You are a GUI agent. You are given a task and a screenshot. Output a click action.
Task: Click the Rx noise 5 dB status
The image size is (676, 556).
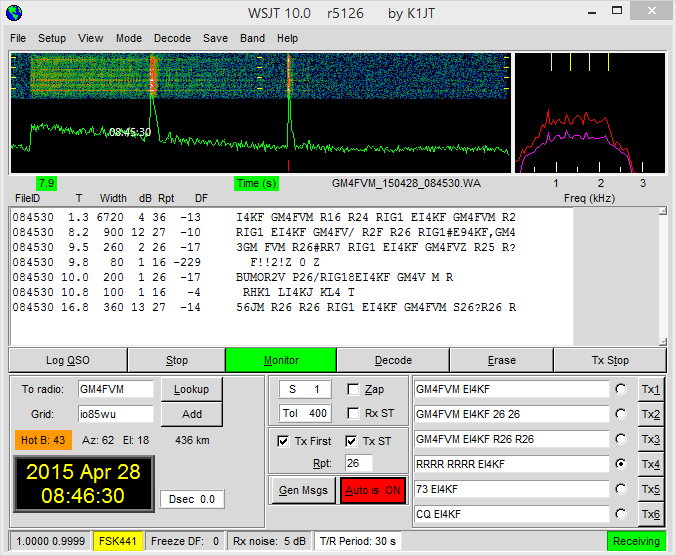click(x=269, y=541)
